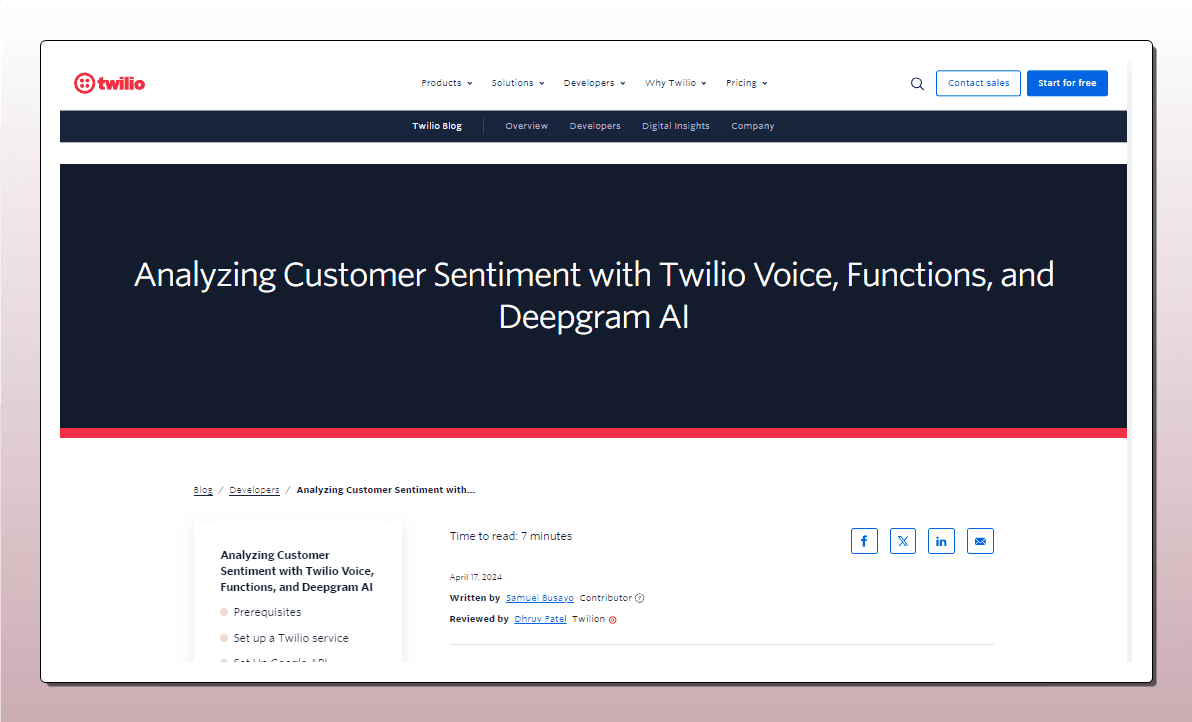Open the Developers dropdown in top navigation
This screenshot has height=722, width=1192.
(x=594, y=83)
